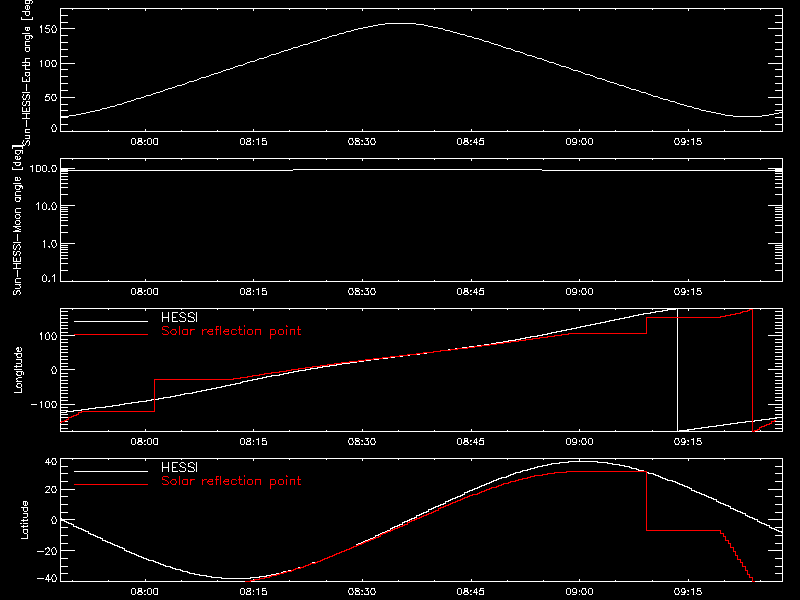Click the 20 tick on Latitude axis

pos(51,489)
